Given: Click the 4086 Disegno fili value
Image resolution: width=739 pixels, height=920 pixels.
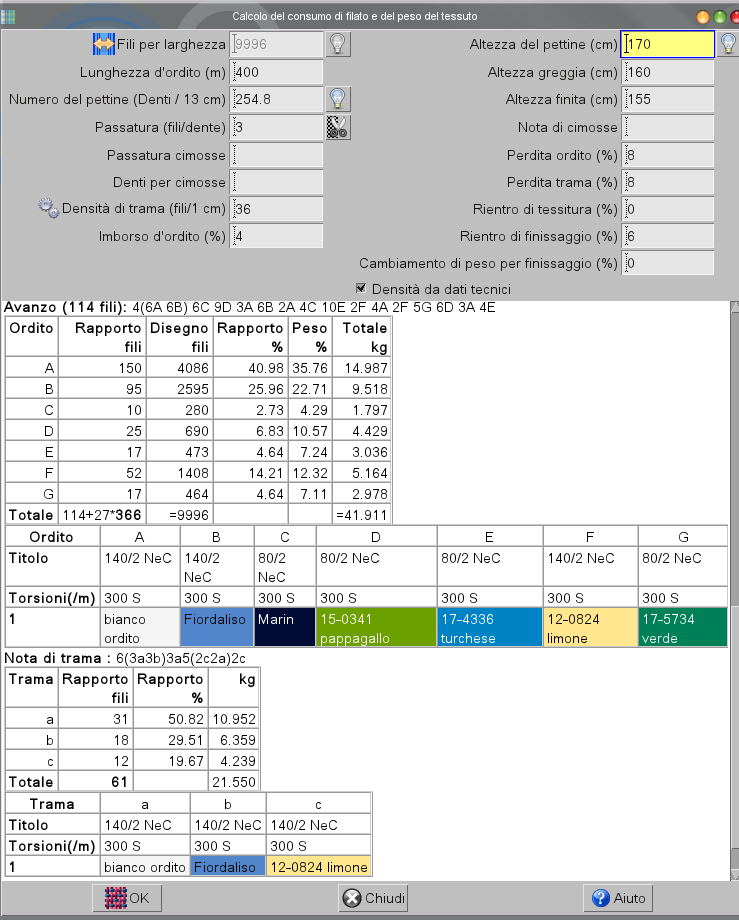Looking at the screenshot, I should point(179,368).
